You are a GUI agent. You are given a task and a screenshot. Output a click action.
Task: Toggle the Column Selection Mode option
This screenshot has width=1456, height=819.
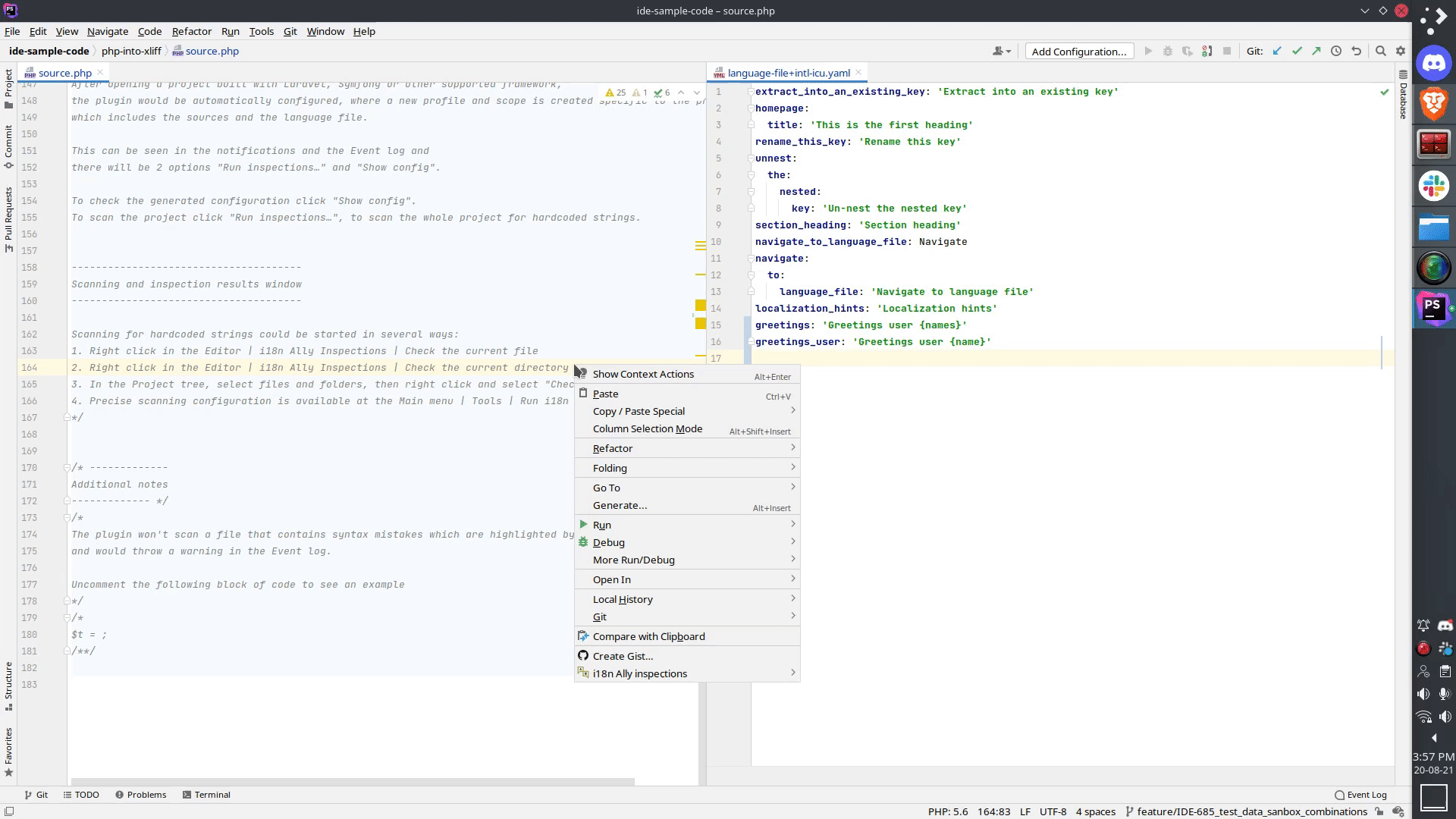[x=648, y=428]
